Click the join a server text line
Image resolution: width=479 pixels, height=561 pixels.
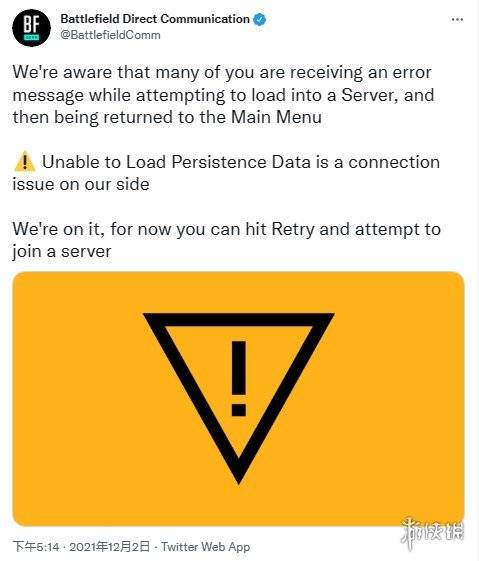[x=62, y=251]
